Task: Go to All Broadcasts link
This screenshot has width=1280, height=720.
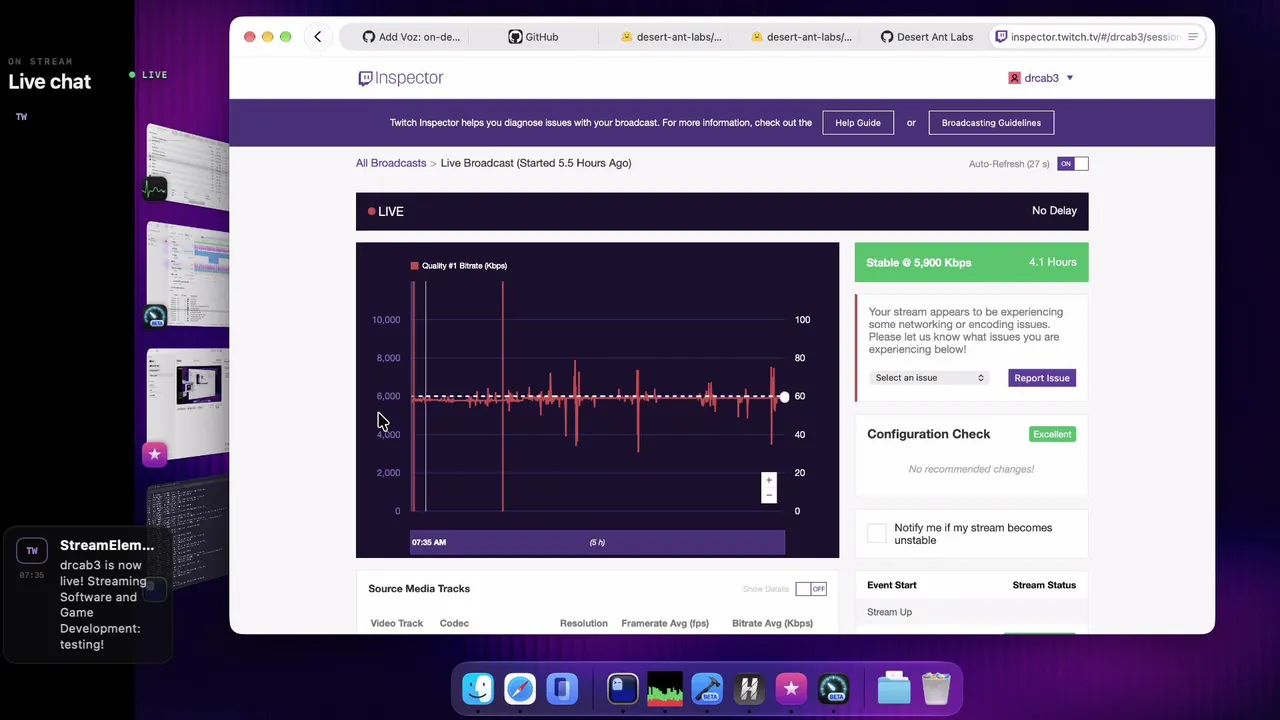Action: (391, 163)
